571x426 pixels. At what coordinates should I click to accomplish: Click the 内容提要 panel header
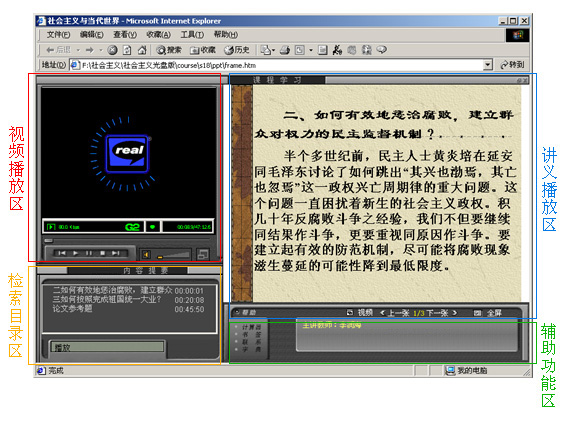[145, 271]
